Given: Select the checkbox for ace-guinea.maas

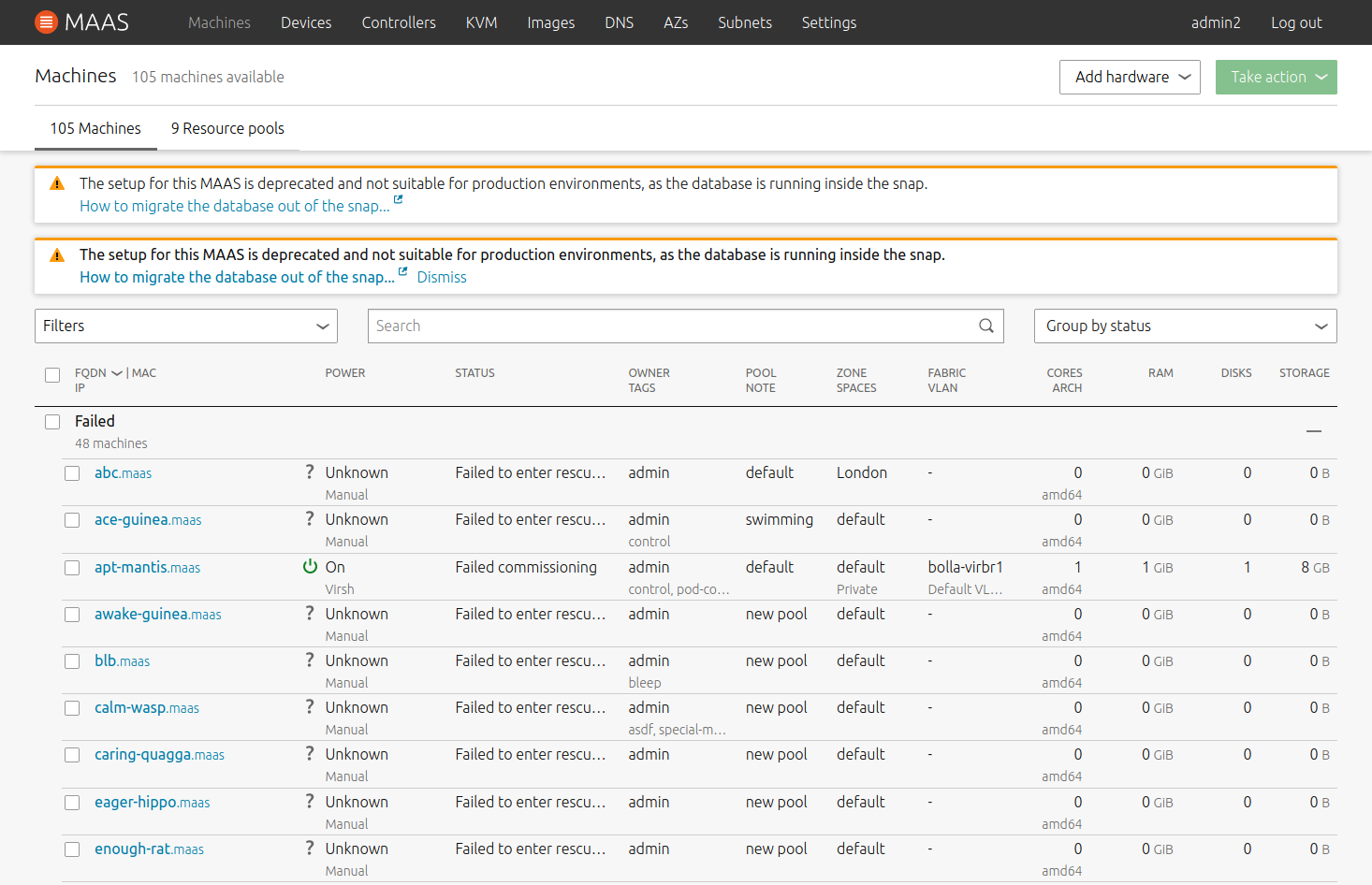Looking at the screenshot, I should [x=72, y=519].
